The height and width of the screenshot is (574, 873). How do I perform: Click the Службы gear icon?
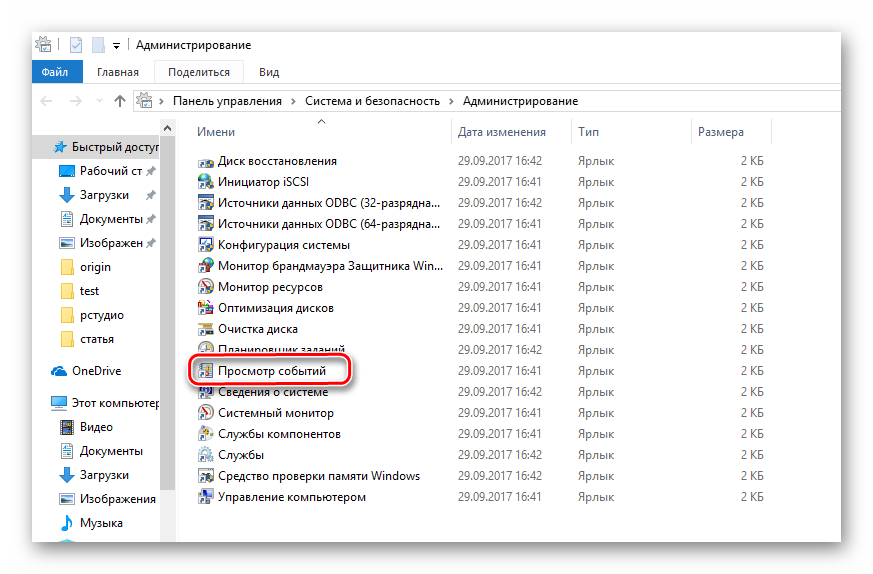206,455
